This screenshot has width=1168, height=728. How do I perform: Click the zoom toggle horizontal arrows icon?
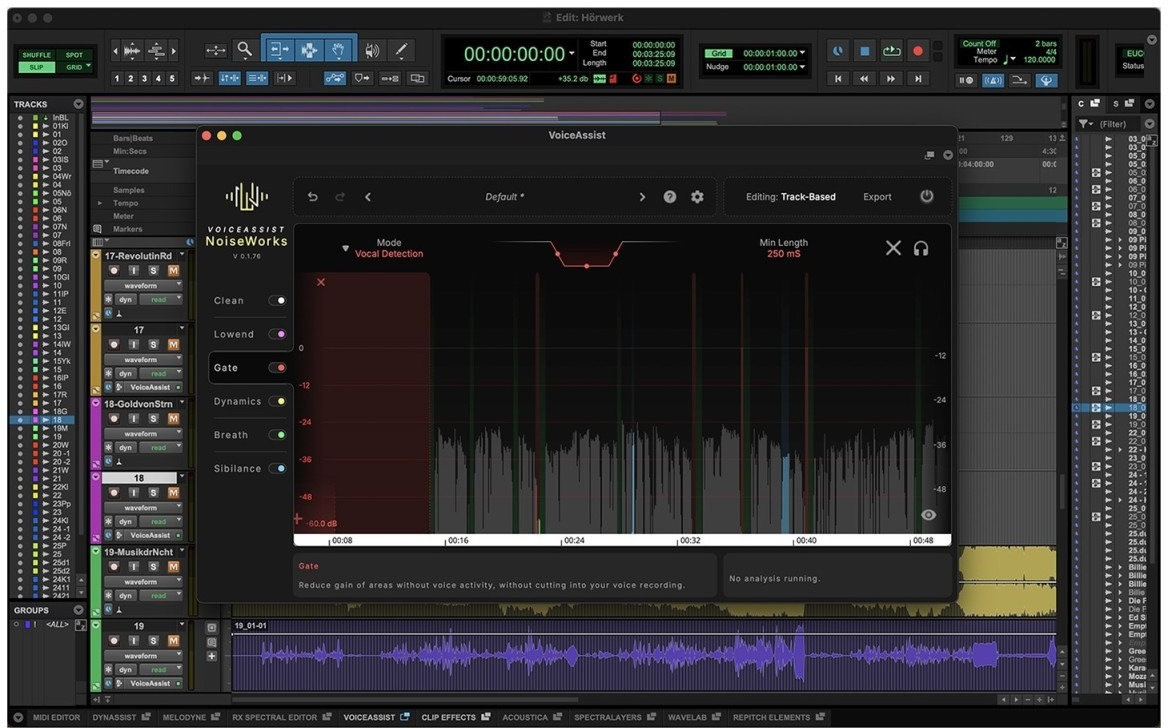(x=215, y=50)
